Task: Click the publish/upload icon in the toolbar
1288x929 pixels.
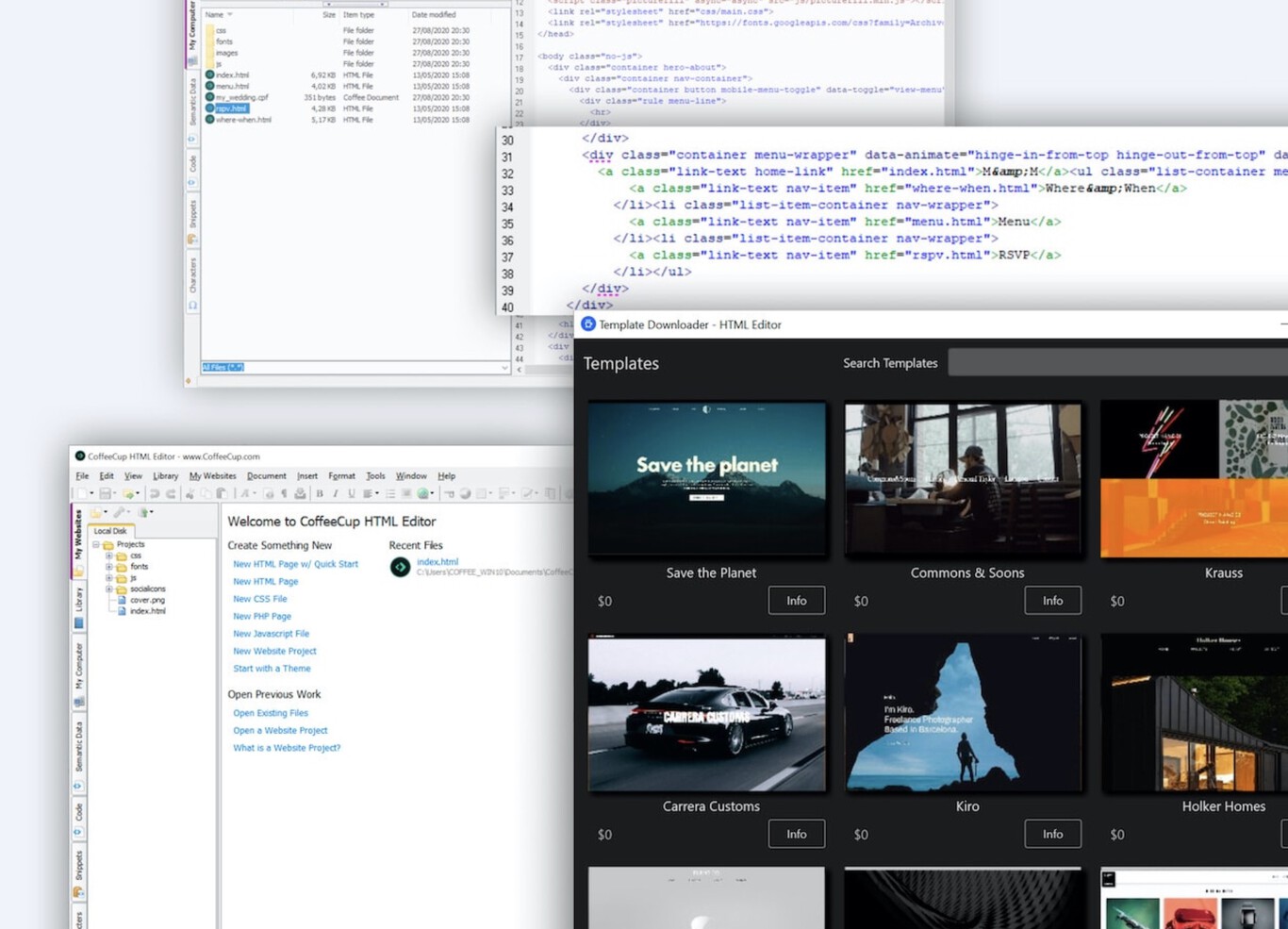Action: (298, 494)
